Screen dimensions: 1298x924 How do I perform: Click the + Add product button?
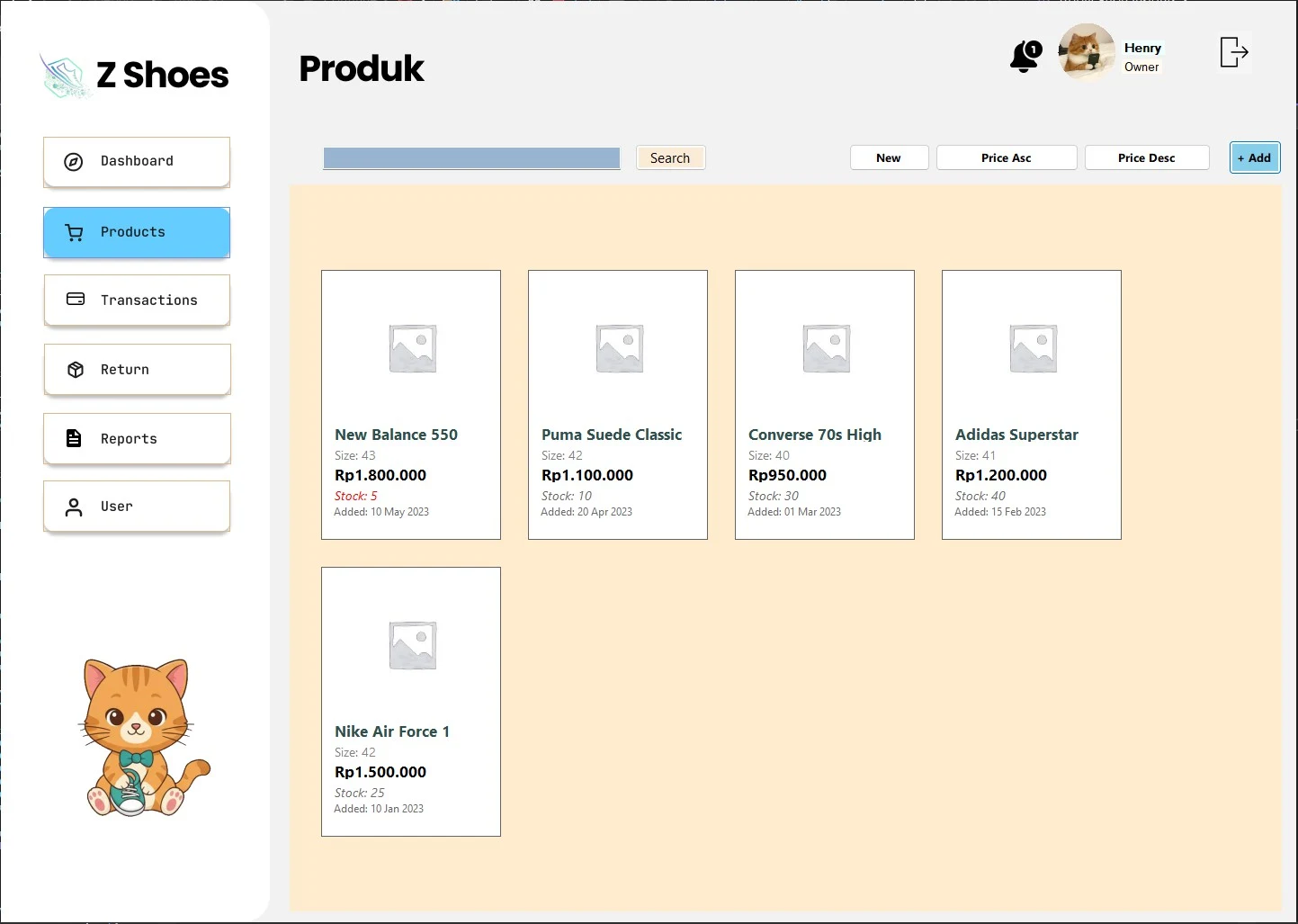pos(1255,157)
